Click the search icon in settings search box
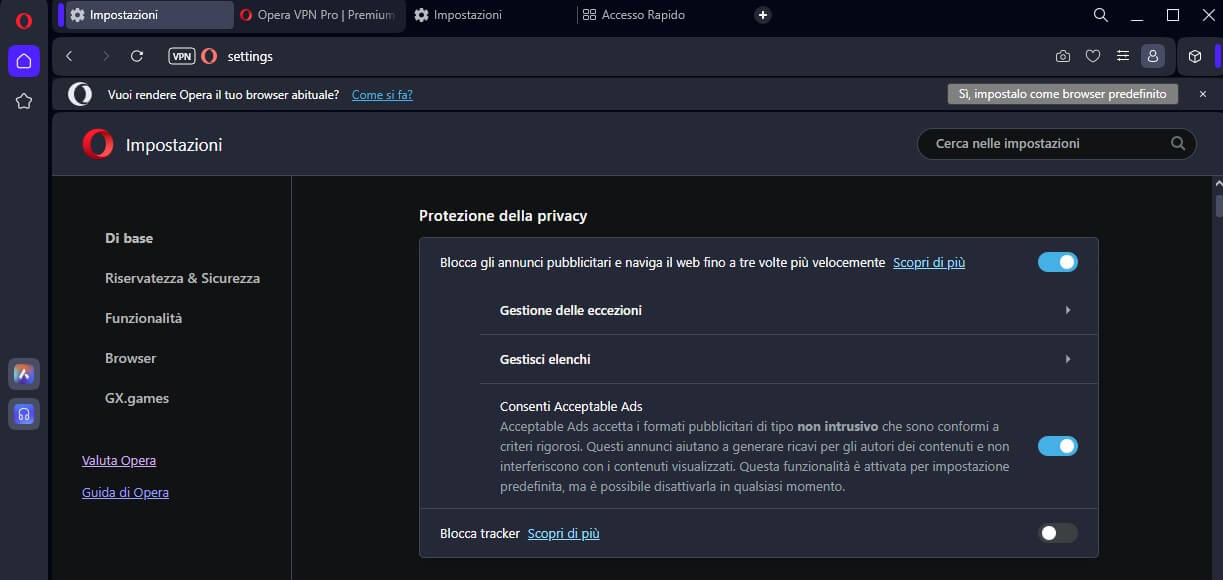The image size is (1223, 580). 1178,143
